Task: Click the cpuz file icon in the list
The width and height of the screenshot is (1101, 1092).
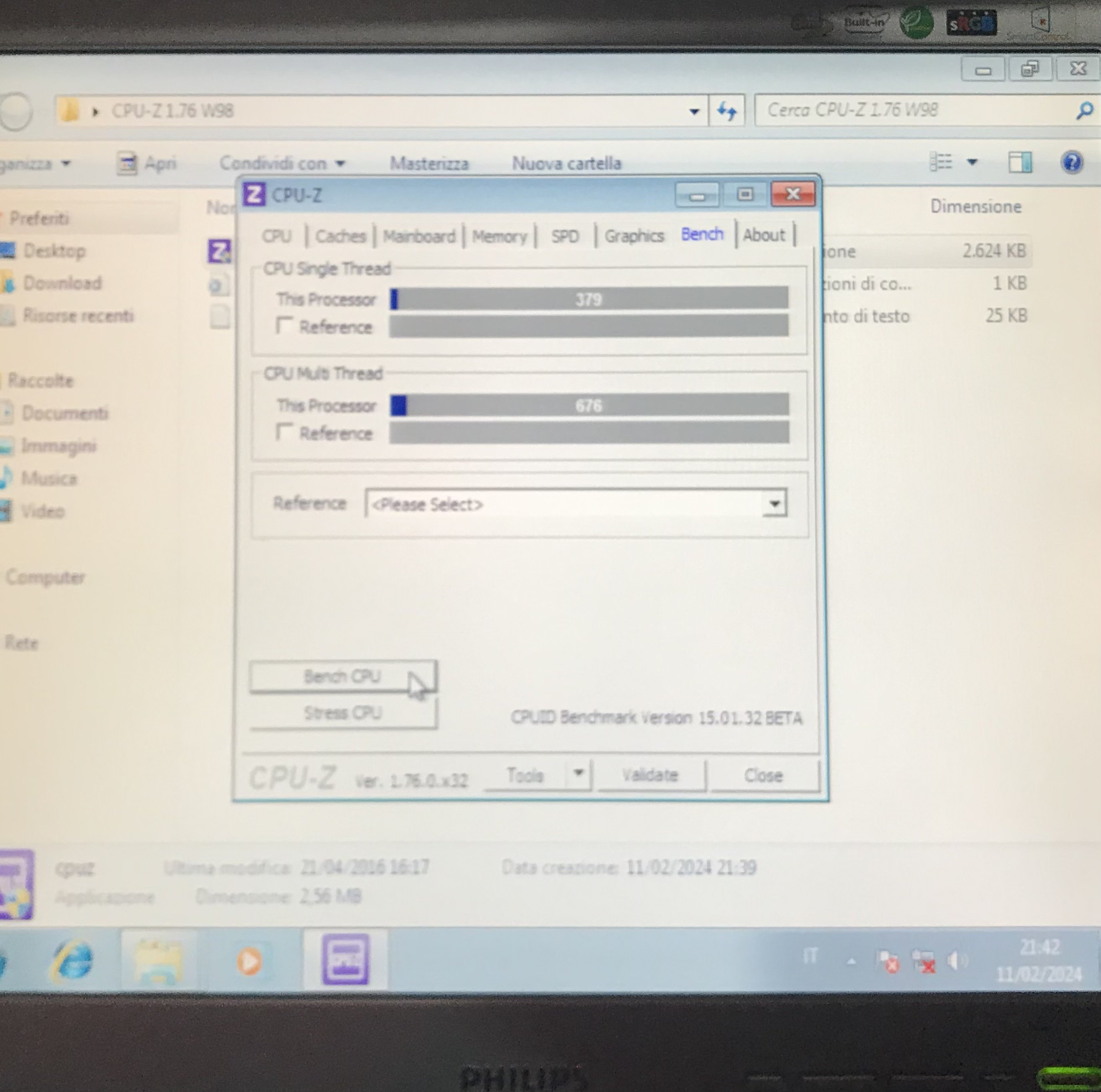Action: click(219, 251)
